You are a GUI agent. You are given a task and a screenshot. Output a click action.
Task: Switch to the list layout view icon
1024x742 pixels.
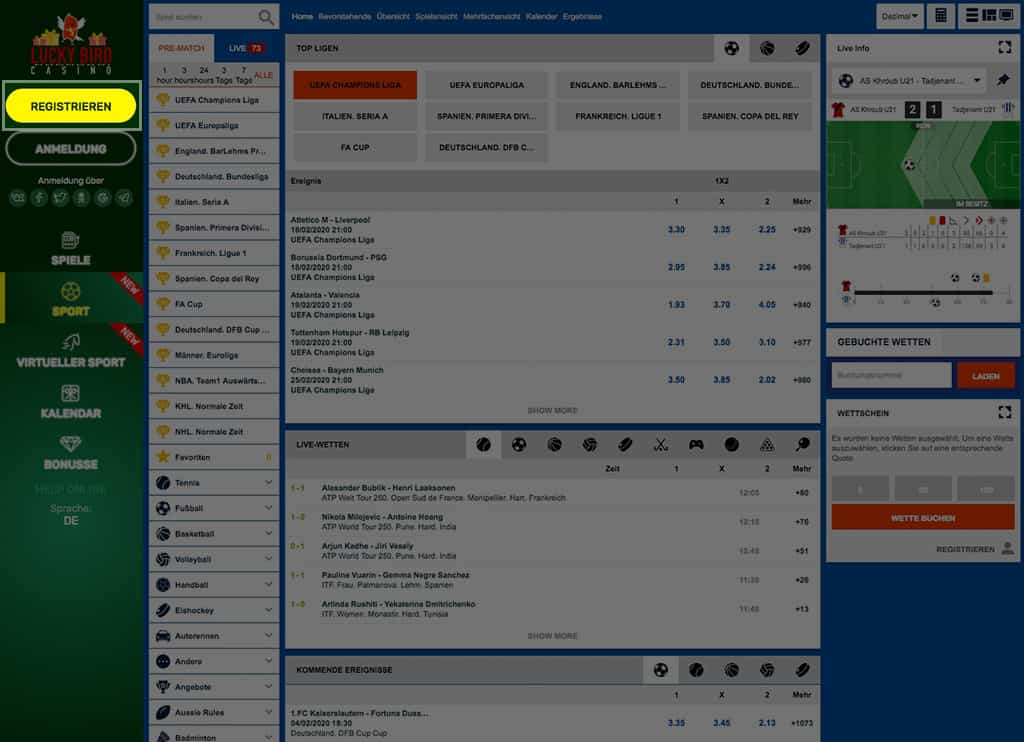pyautogui.click(x=972, y=16)
